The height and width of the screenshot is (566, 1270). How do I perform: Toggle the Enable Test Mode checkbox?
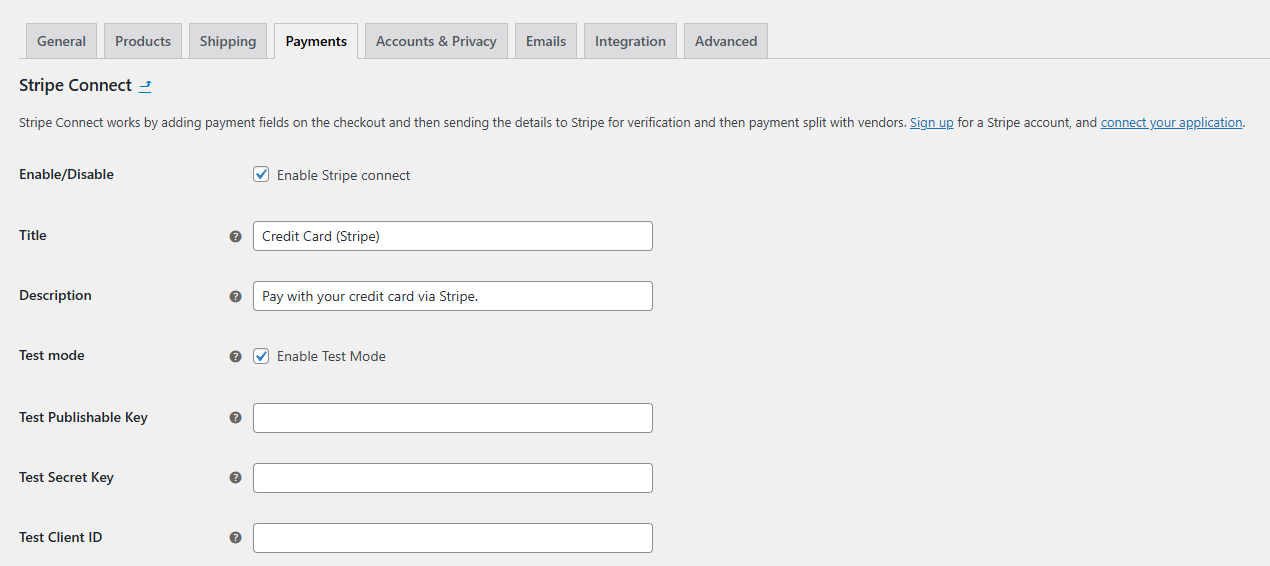(261, 356)
